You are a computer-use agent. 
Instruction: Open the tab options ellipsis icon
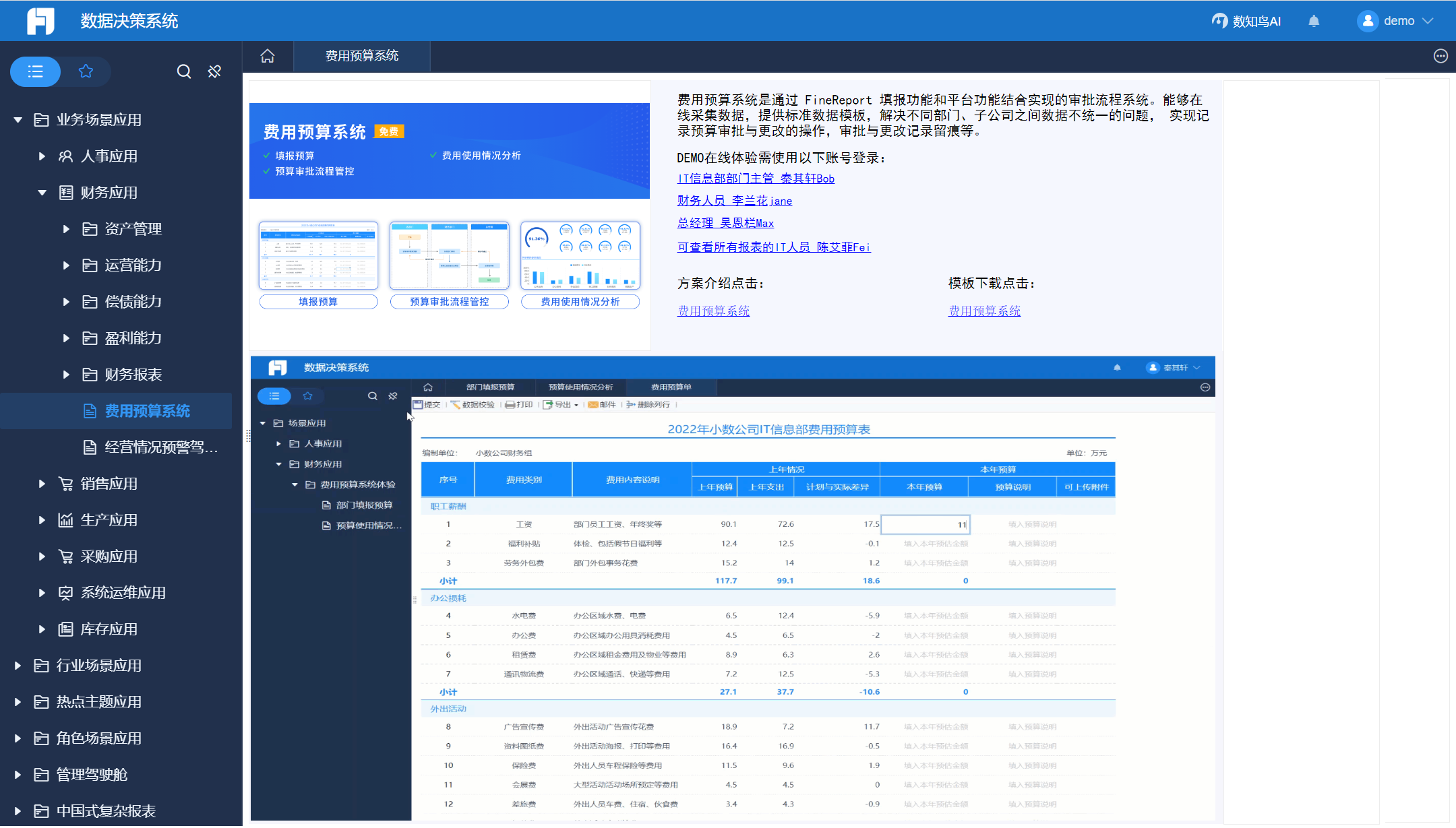click(1440, 56)
